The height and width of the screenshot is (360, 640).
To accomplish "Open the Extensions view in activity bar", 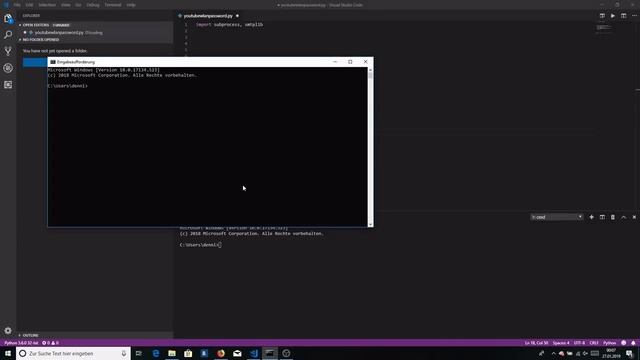I will click(8, 84).
